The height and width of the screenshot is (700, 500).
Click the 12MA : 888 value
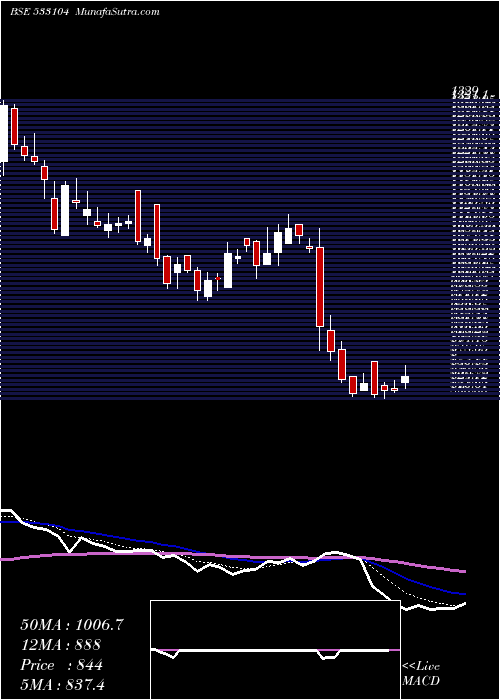click(x=61, y=645)
